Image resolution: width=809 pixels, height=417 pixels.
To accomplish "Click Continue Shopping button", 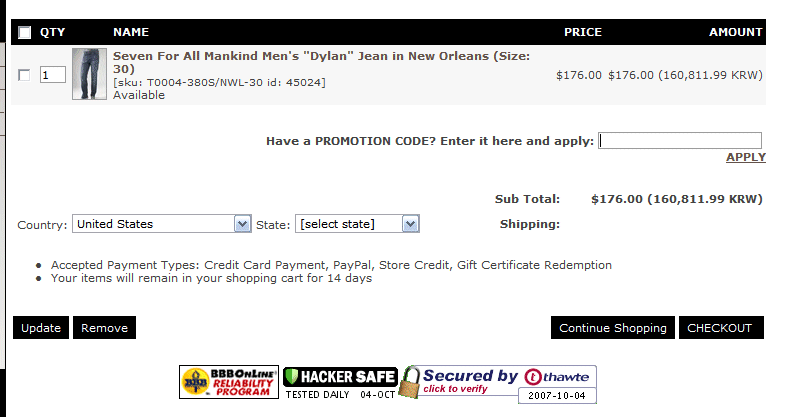I will 613,328.
